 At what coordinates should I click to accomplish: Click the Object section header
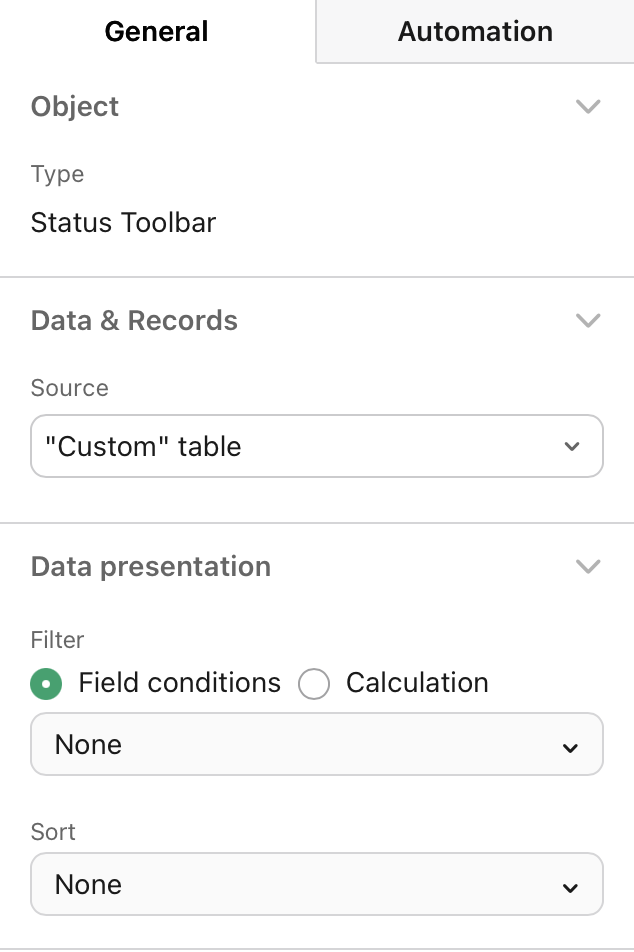coord(75,106)
